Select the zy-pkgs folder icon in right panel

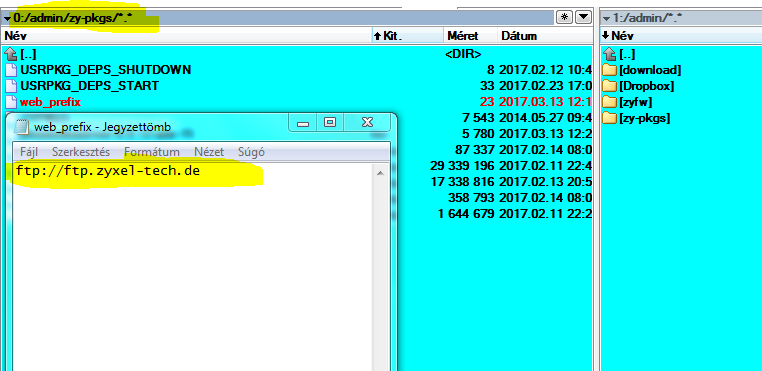point(609,118)
